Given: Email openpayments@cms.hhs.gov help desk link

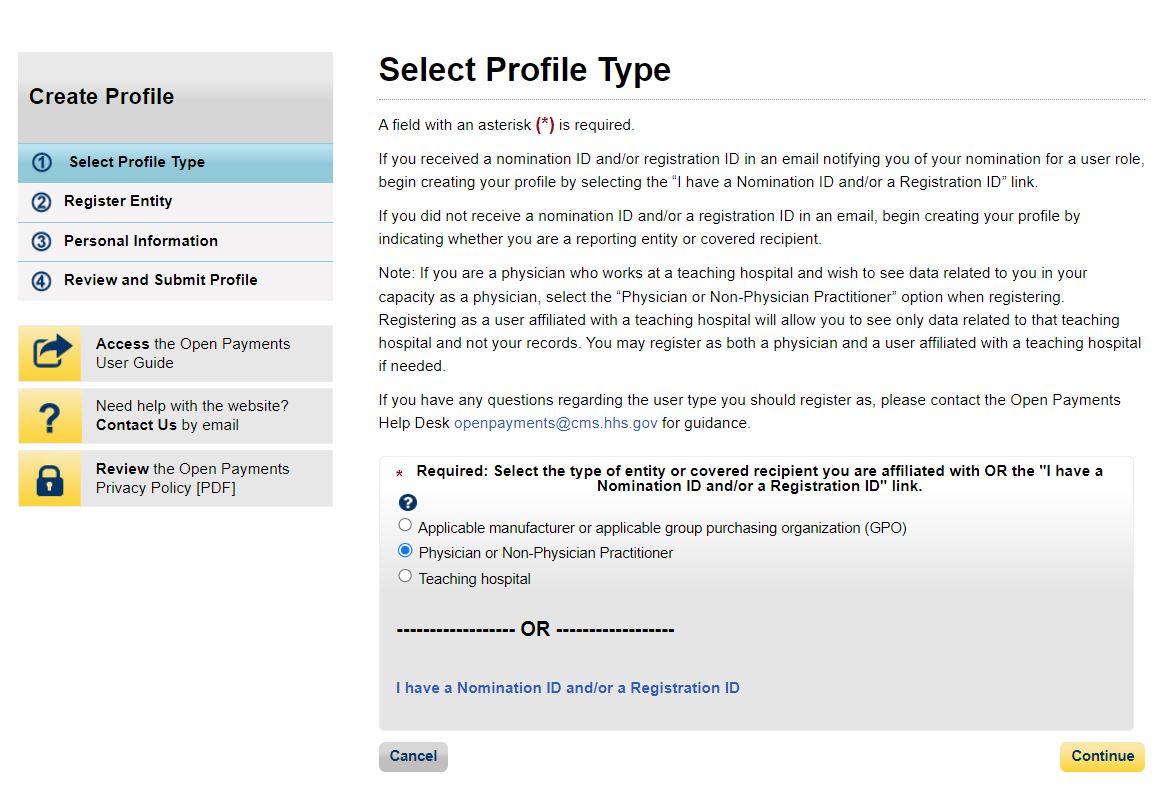Looking at the screenshot, I should tap(556, 423).
